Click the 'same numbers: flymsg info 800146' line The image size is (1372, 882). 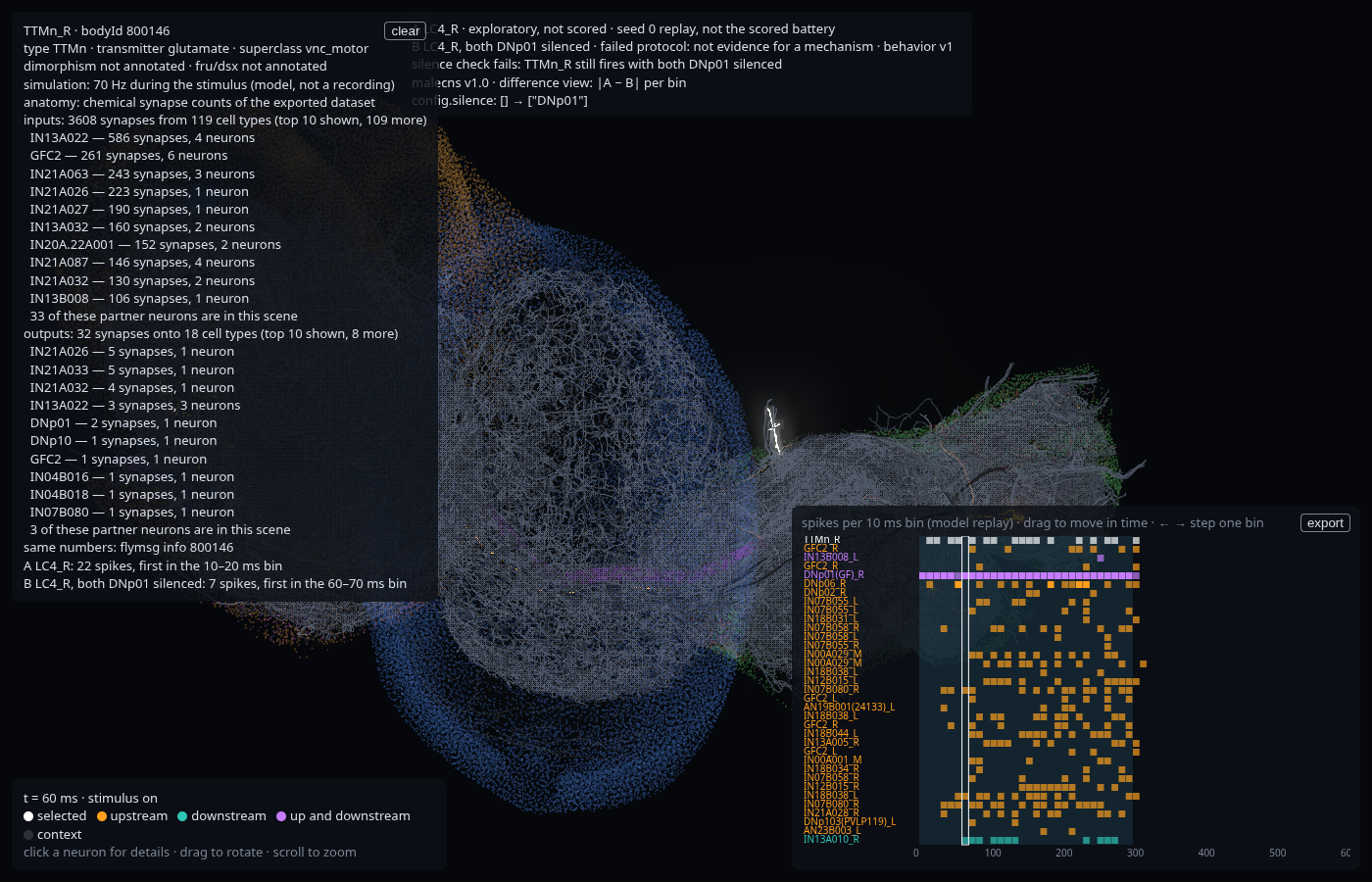coord(128,548)
